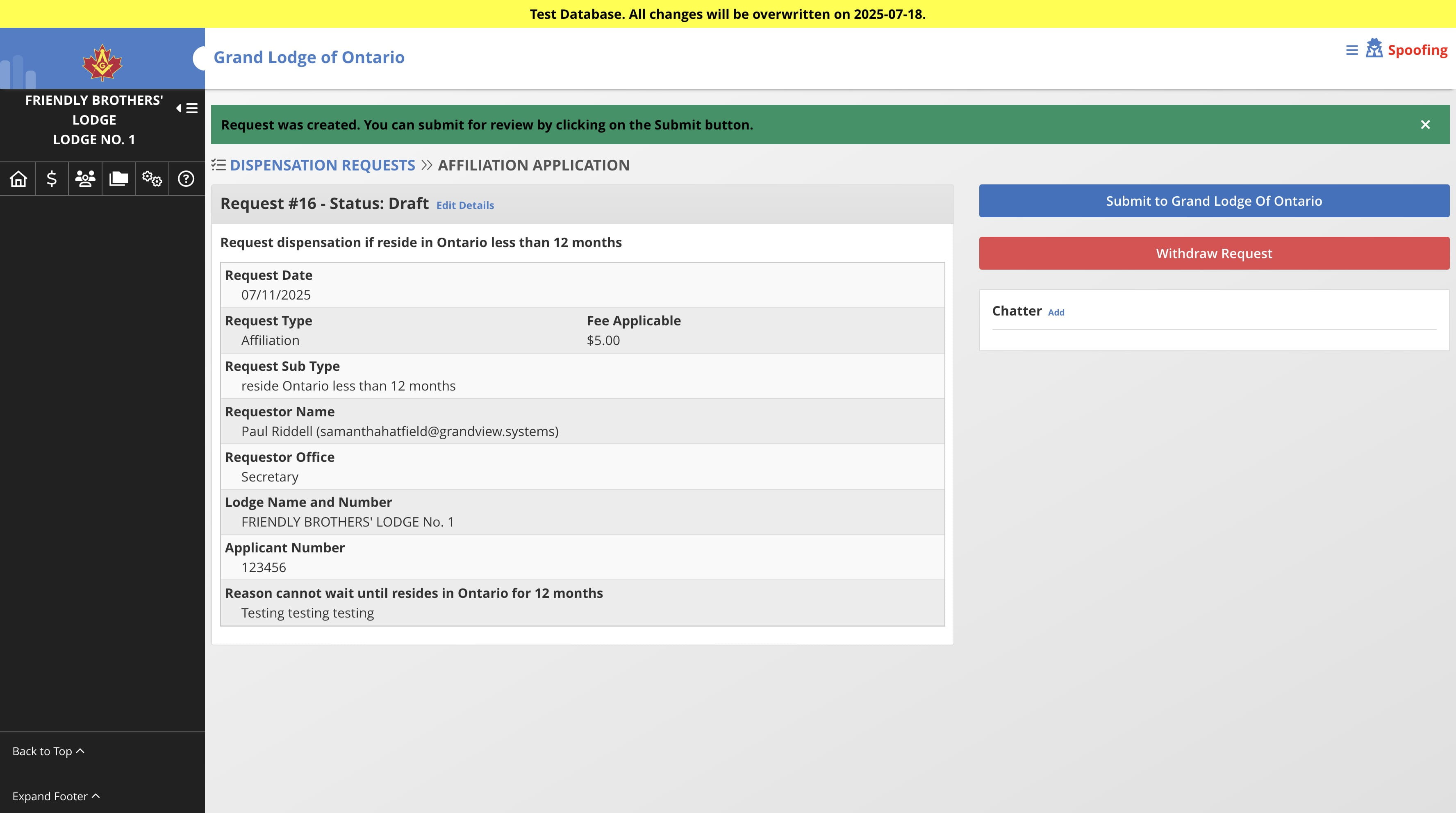
Task: Click Back to Top
Action: [x=48, y=752]
